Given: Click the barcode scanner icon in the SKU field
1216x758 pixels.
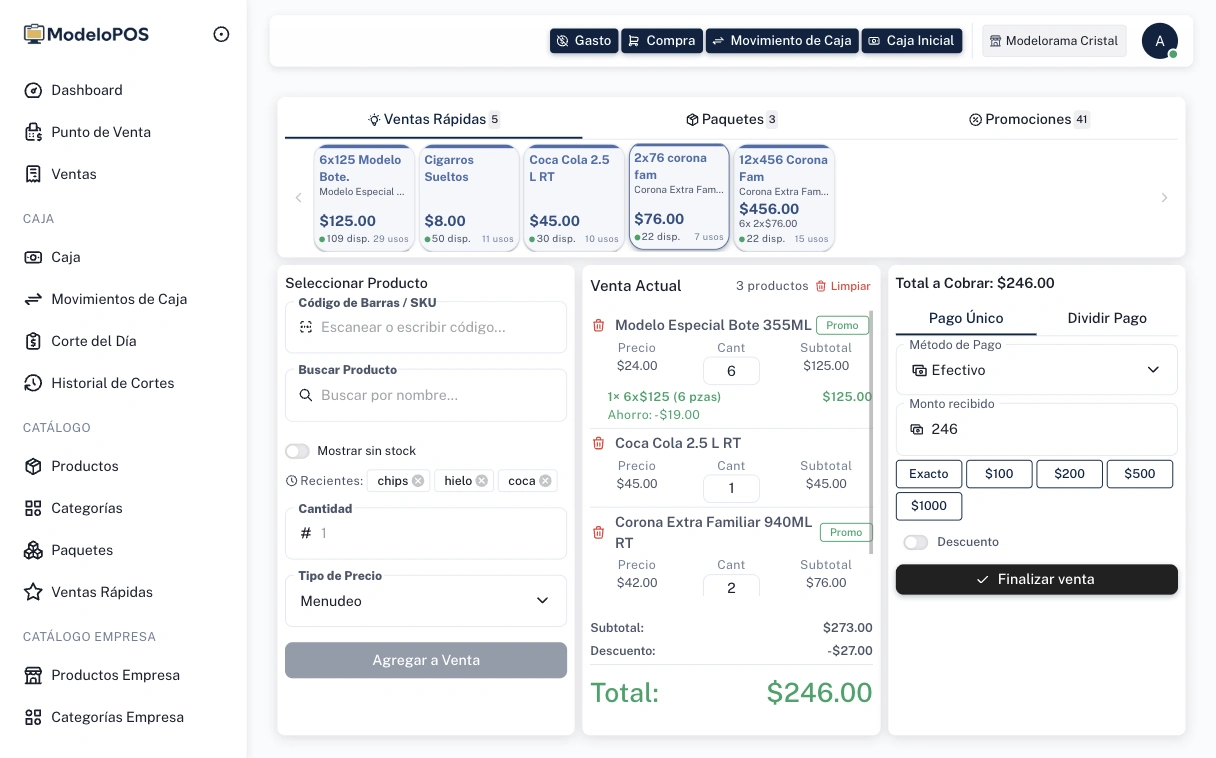Looking at the screenshot, I should coord(308,327).
